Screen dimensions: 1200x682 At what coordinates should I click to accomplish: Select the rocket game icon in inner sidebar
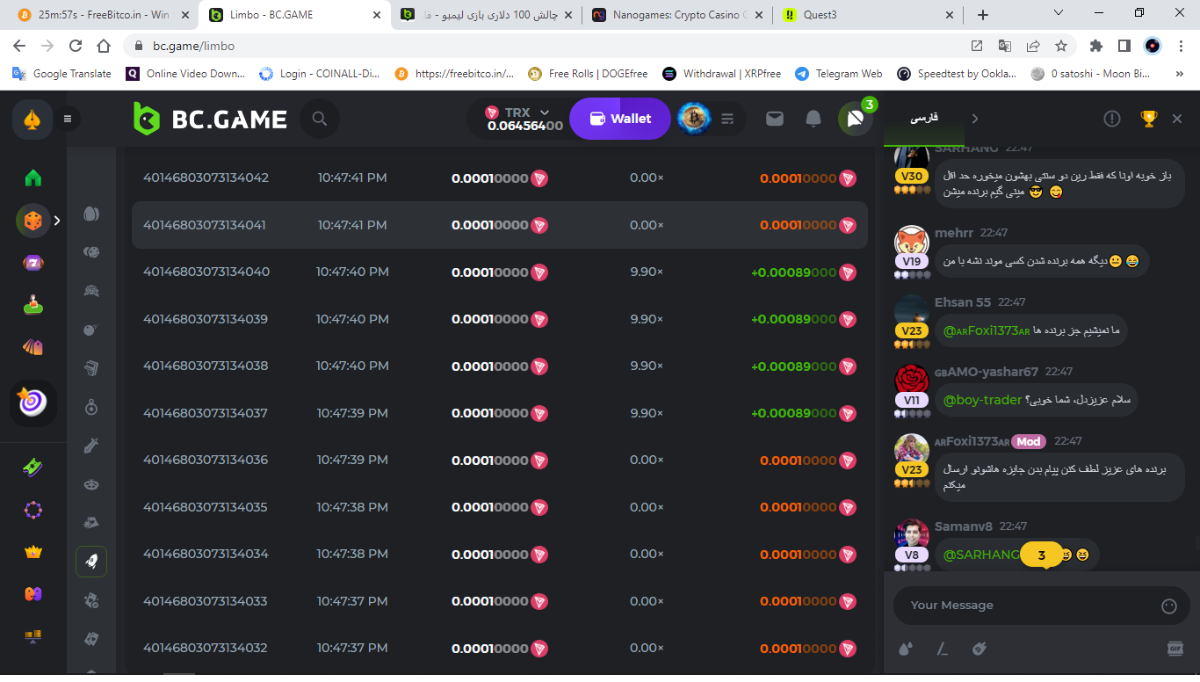[x=91, y=562]
